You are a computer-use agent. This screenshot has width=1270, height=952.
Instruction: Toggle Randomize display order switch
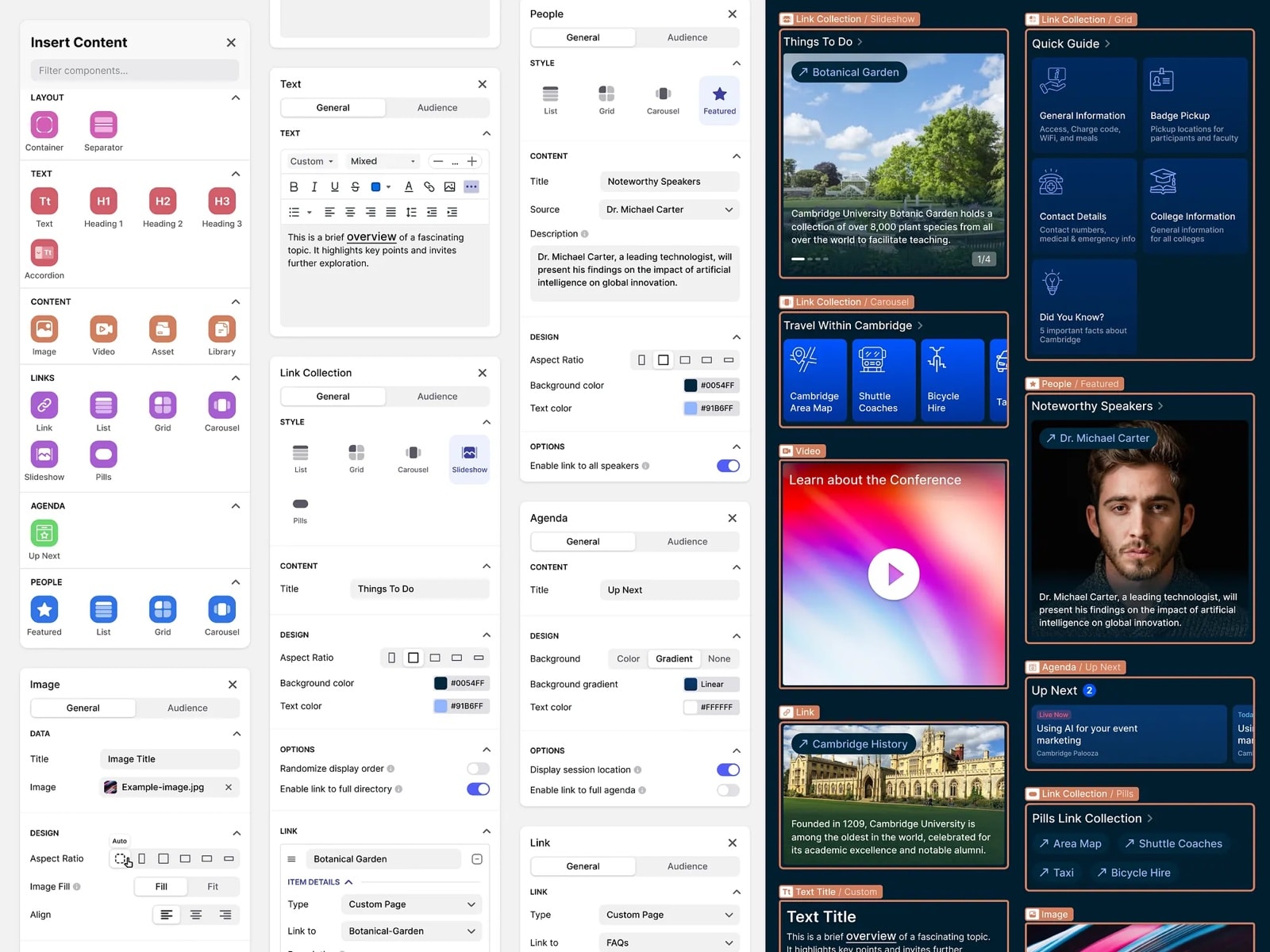point(478,769)
